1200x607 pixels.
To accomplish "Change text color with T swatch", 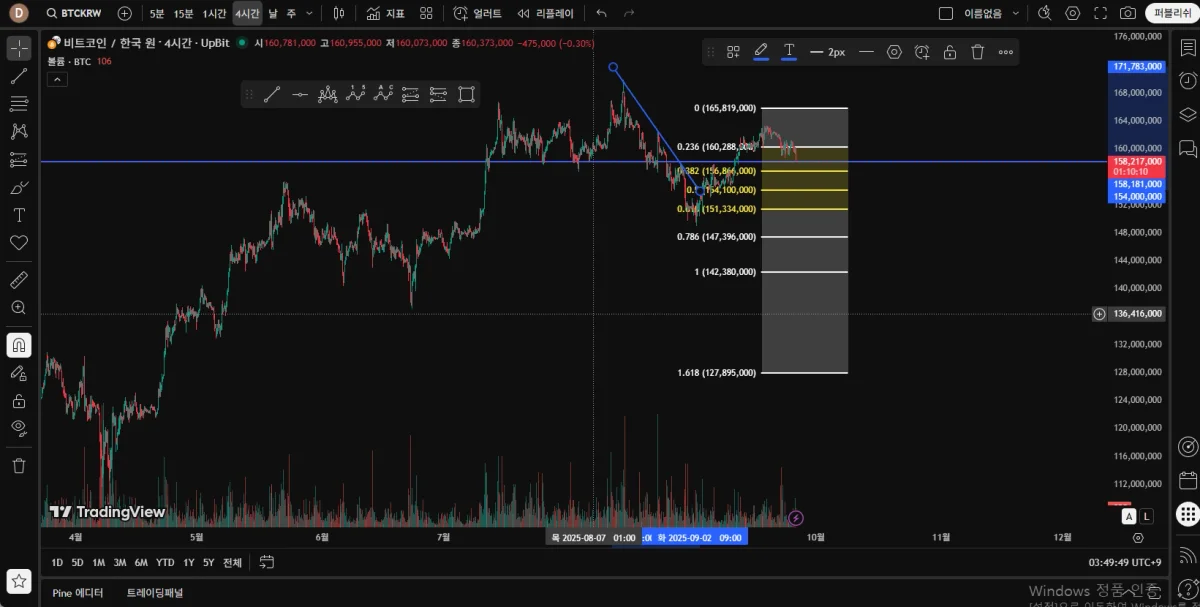I will pos(789,52).
